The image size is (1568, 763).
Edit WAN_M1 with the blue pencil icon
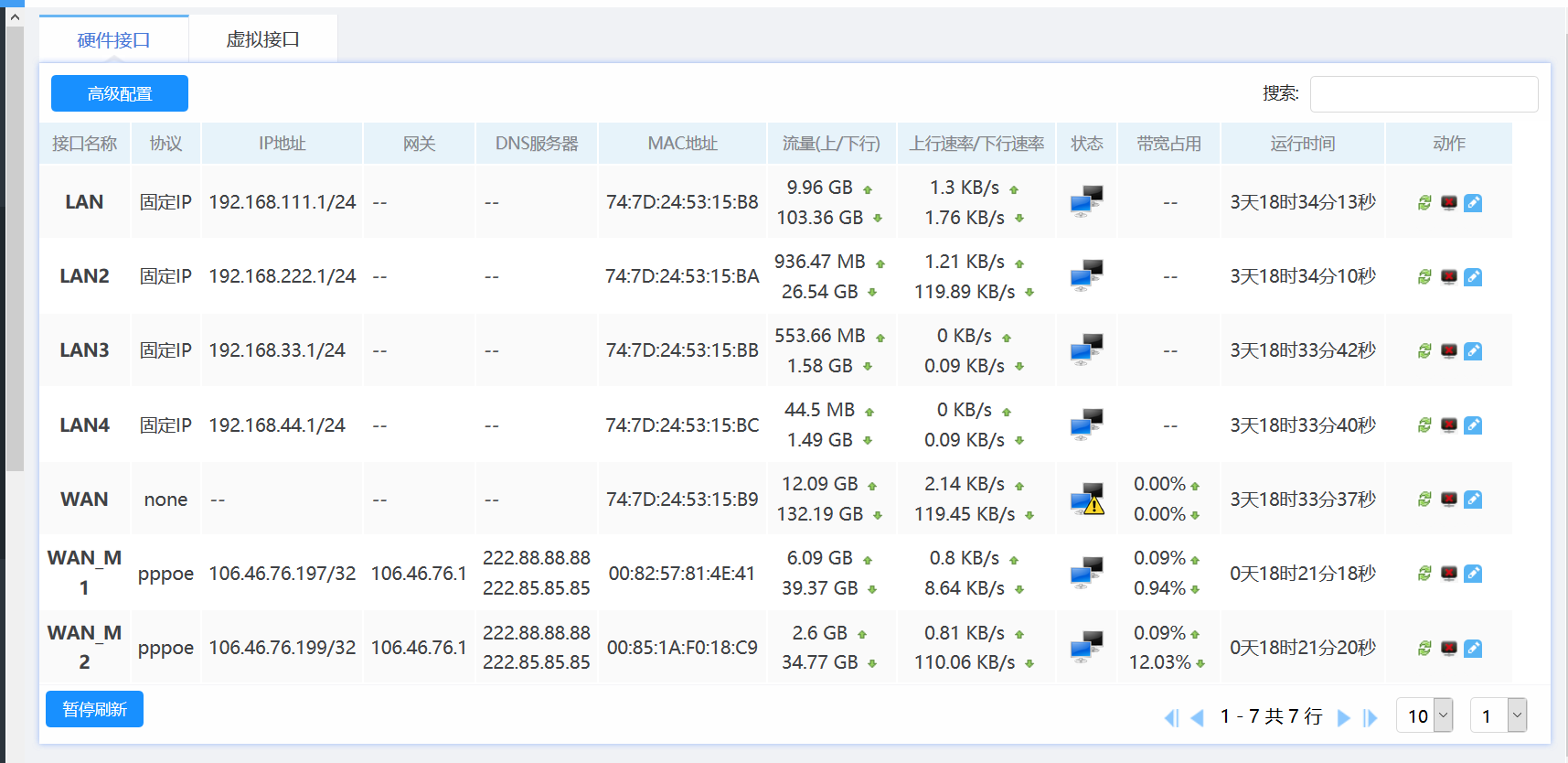(x=1473, y=574)
